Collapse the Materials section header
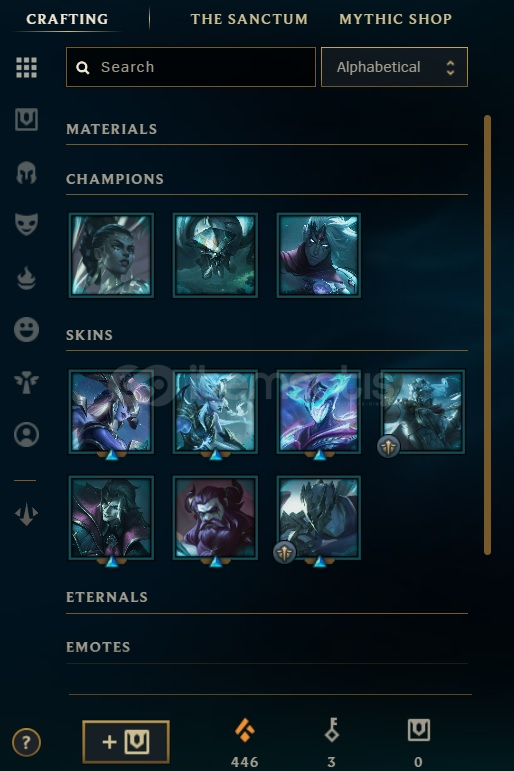514x771 pixels. click(x=267, y=129)
